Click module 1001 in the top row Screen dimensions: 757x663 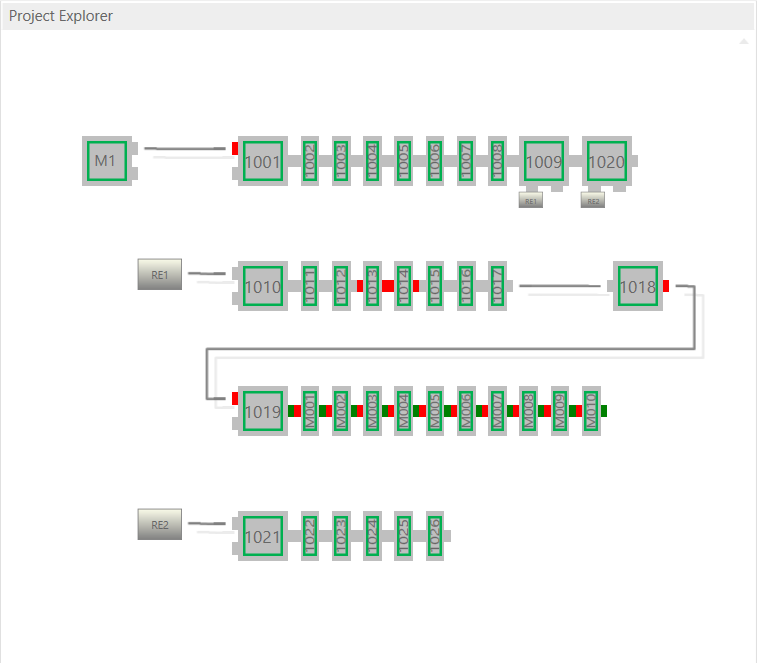tap(263, 161)
